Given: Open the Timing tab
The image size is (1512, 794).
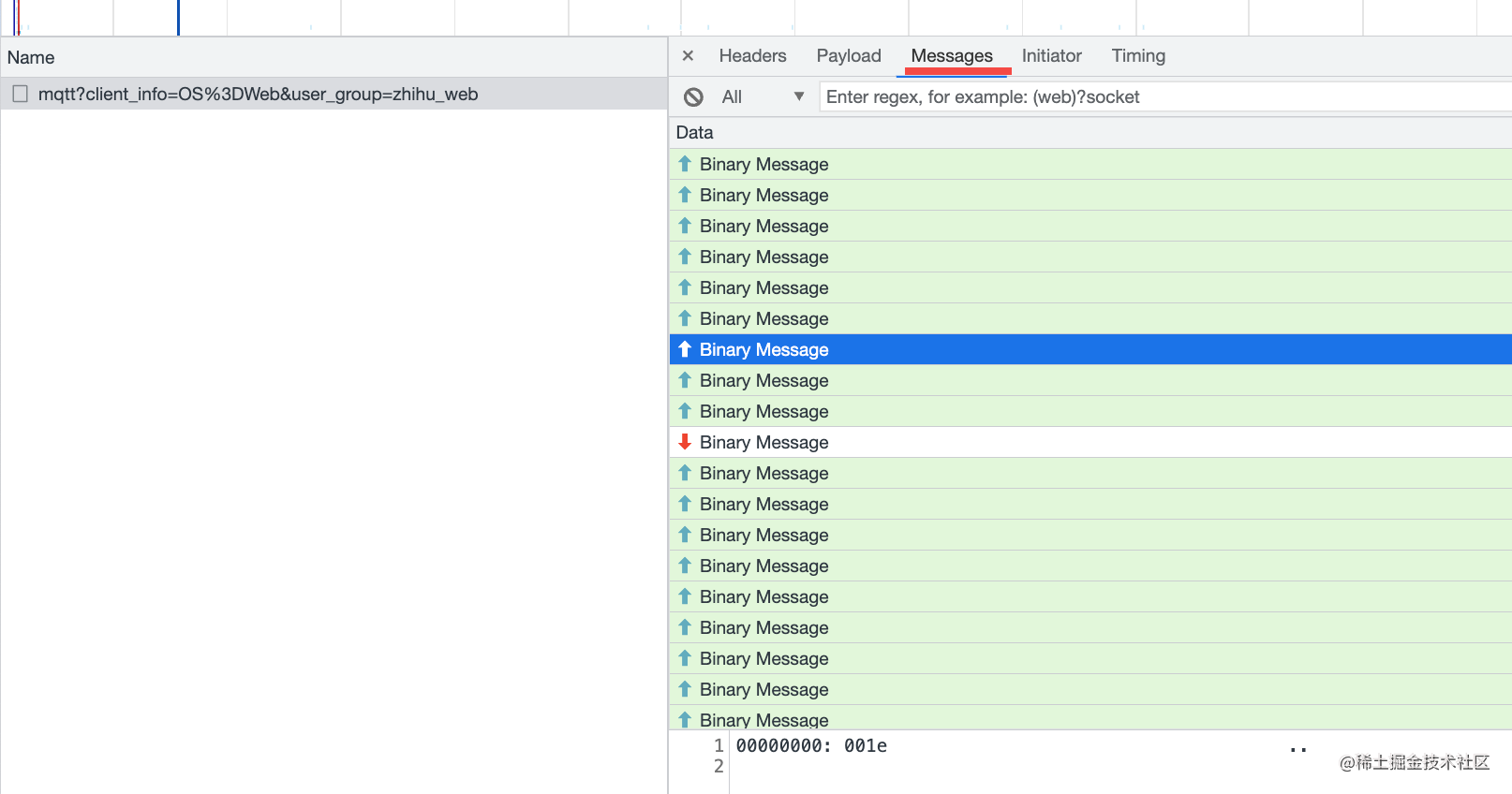Looking at the screenshot, I should point(1138,56).
